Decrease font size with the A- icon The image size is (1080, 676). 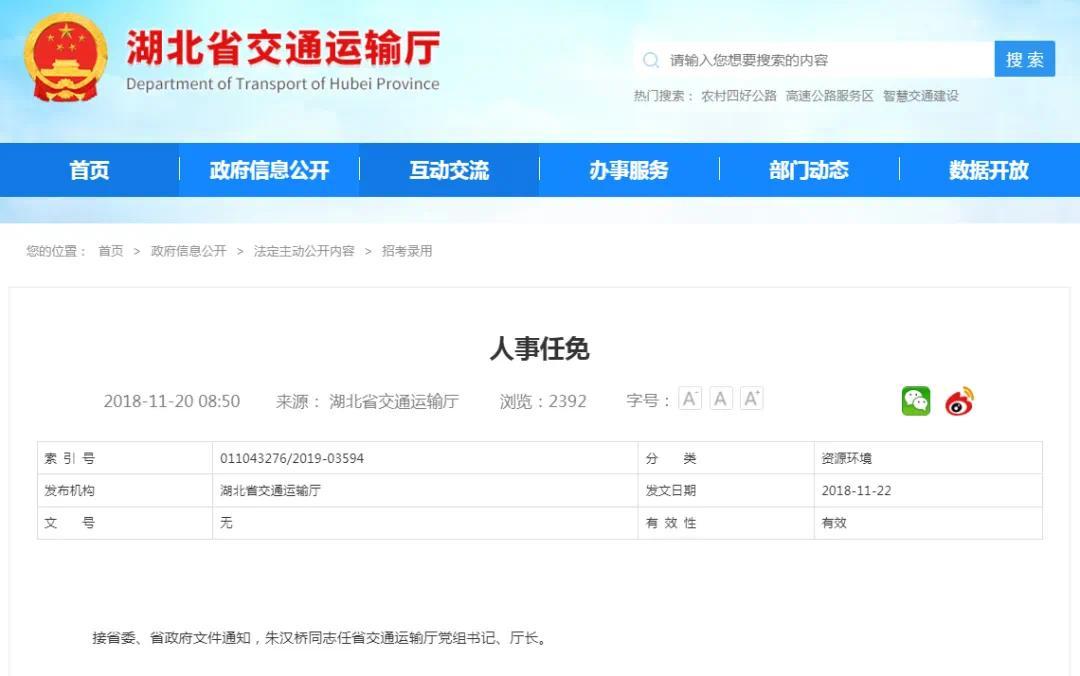689,397
